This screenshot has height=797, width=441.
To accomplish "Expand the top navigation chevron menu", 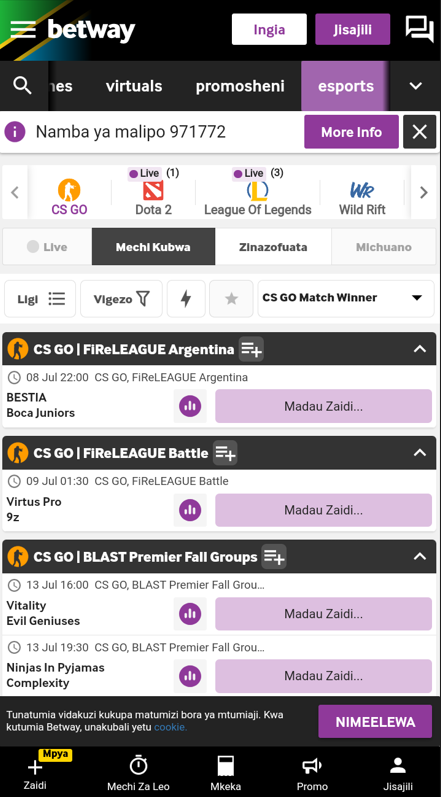I will [x=416, y=86].
